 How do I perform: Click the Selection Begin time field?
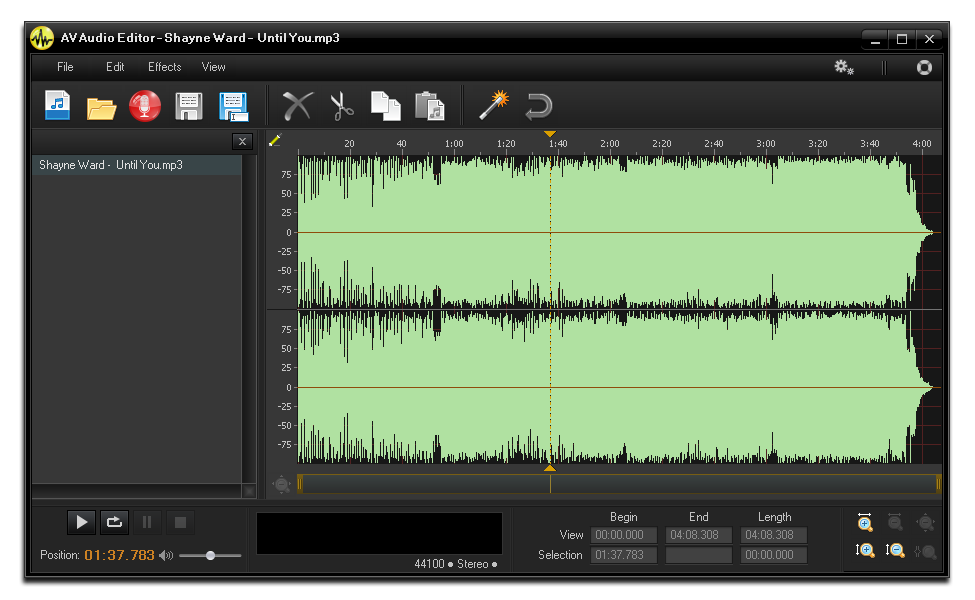click(x=623, y=555)
